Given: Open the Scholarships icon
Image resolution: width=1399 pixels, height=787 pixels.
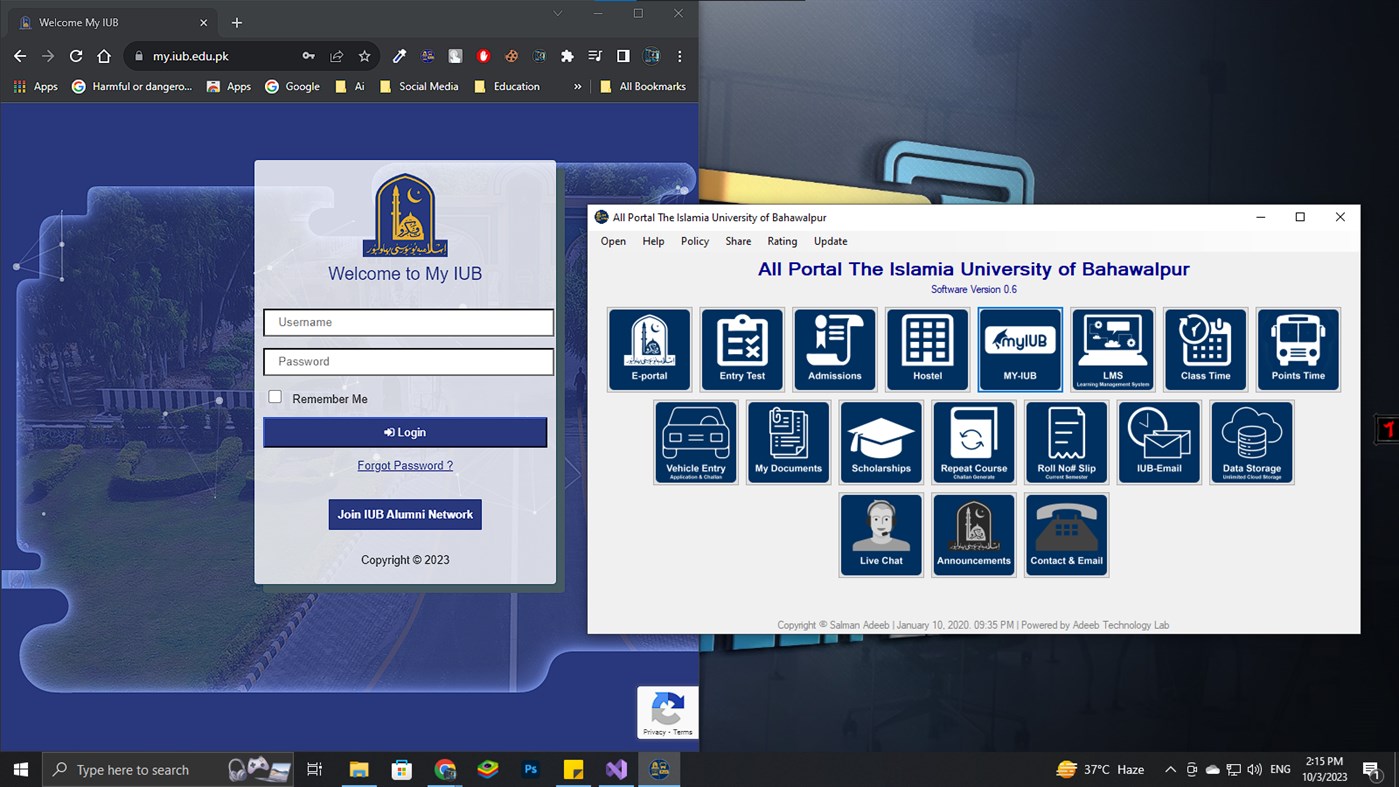Looking at the screenshot, I should [881, 441].
